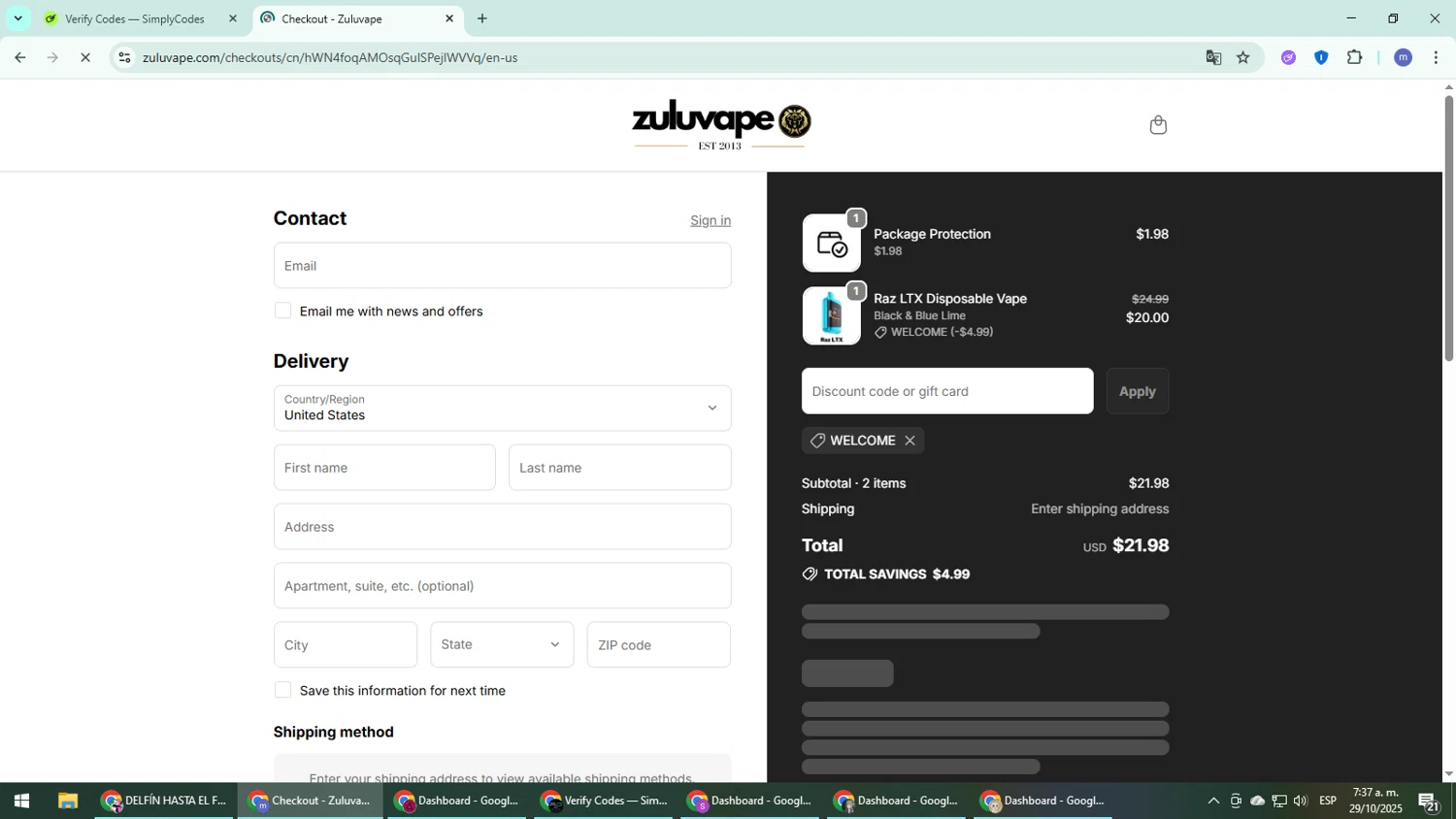
Task: Open the blue shield extension
Action: (x=1321, y=57)
